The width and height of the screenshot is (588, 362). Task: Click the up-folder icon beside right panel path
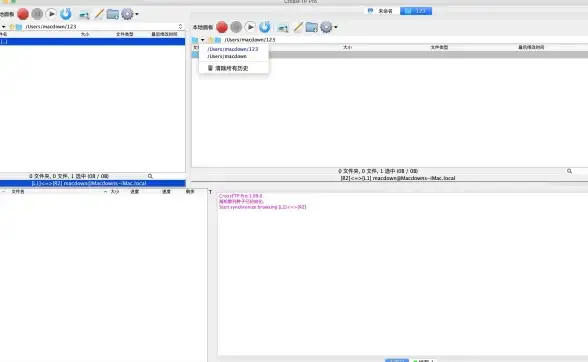point(211,40)
